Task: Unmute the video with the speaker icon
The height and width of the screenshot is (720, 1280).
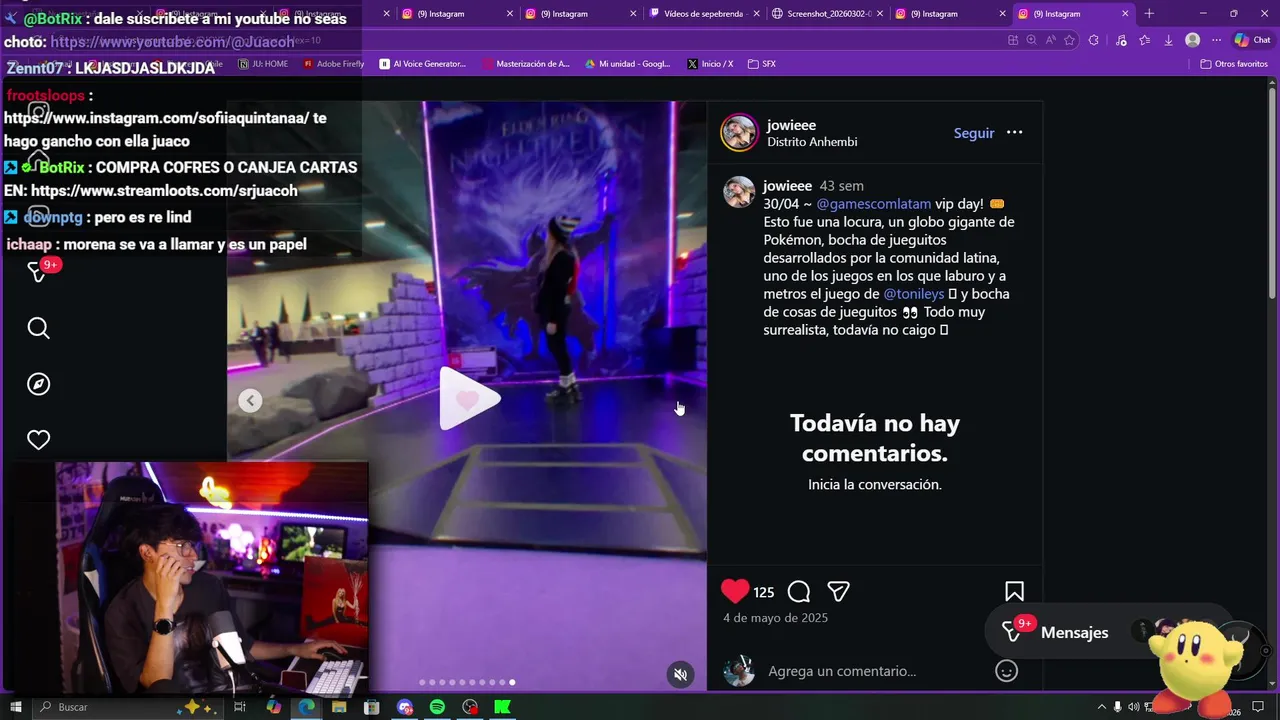Action: click(680, 675)
